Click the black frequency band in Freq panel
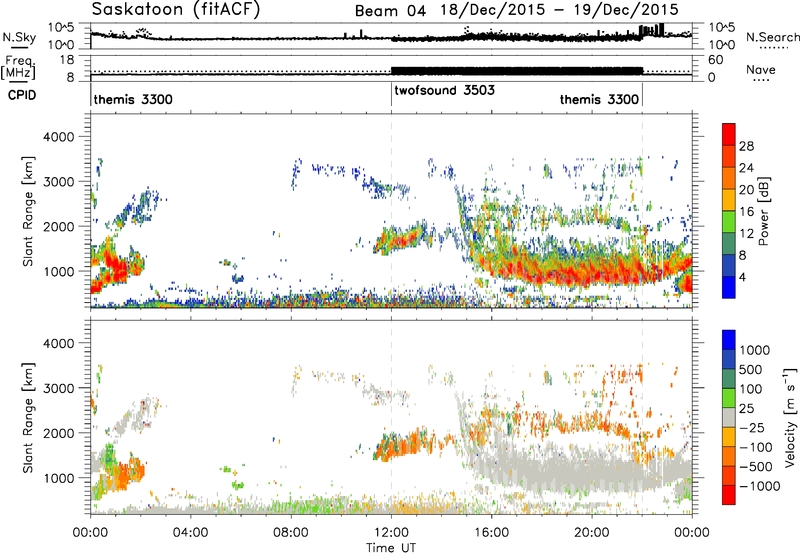 click(516, 71)
